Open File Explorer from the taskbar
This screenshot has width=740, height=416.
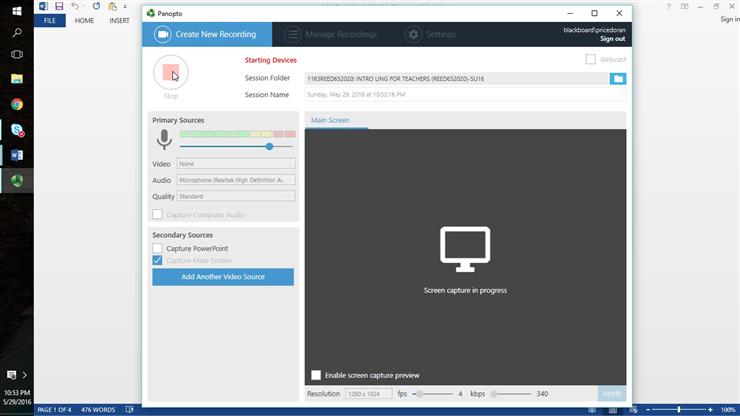pyautogui.click(x=17, y=79)
